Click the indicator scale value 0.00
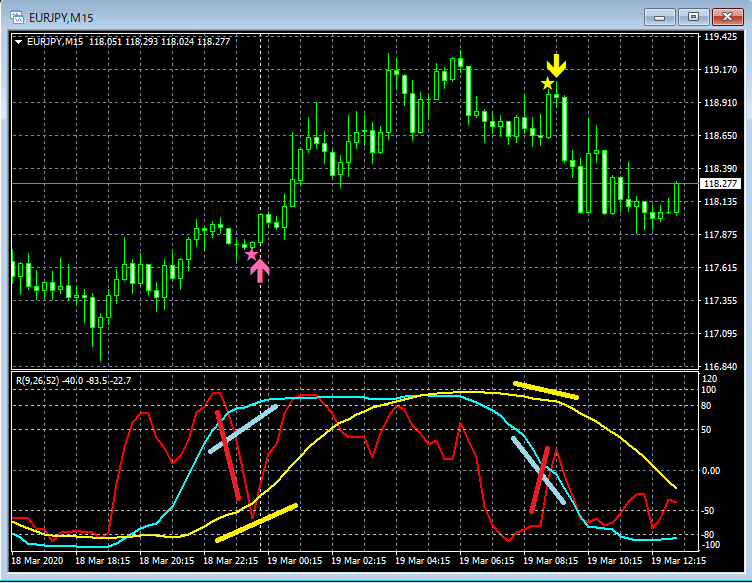Screen dimensions: 752x583 pos(711,471)
